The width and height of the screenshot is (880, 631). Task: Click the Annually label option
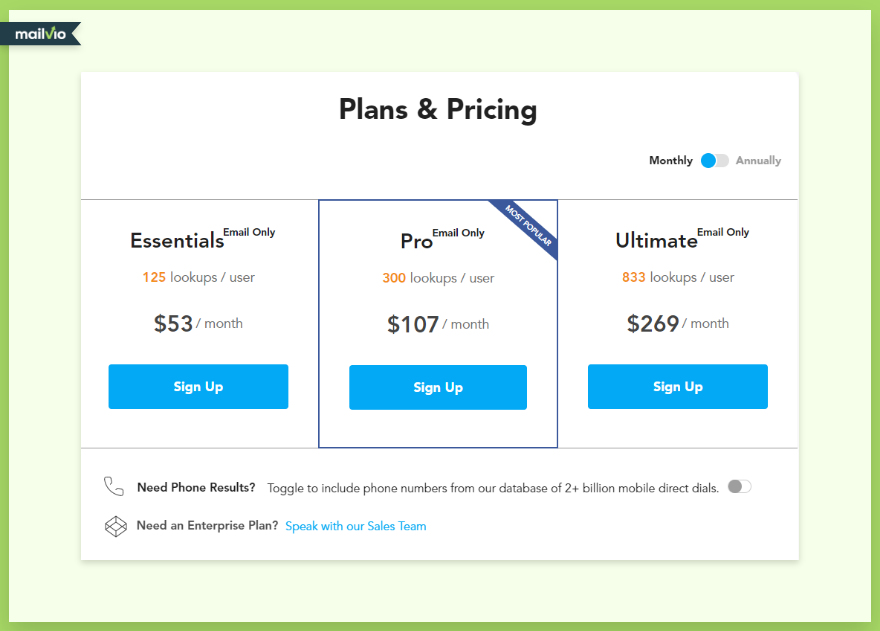point(758,160)
